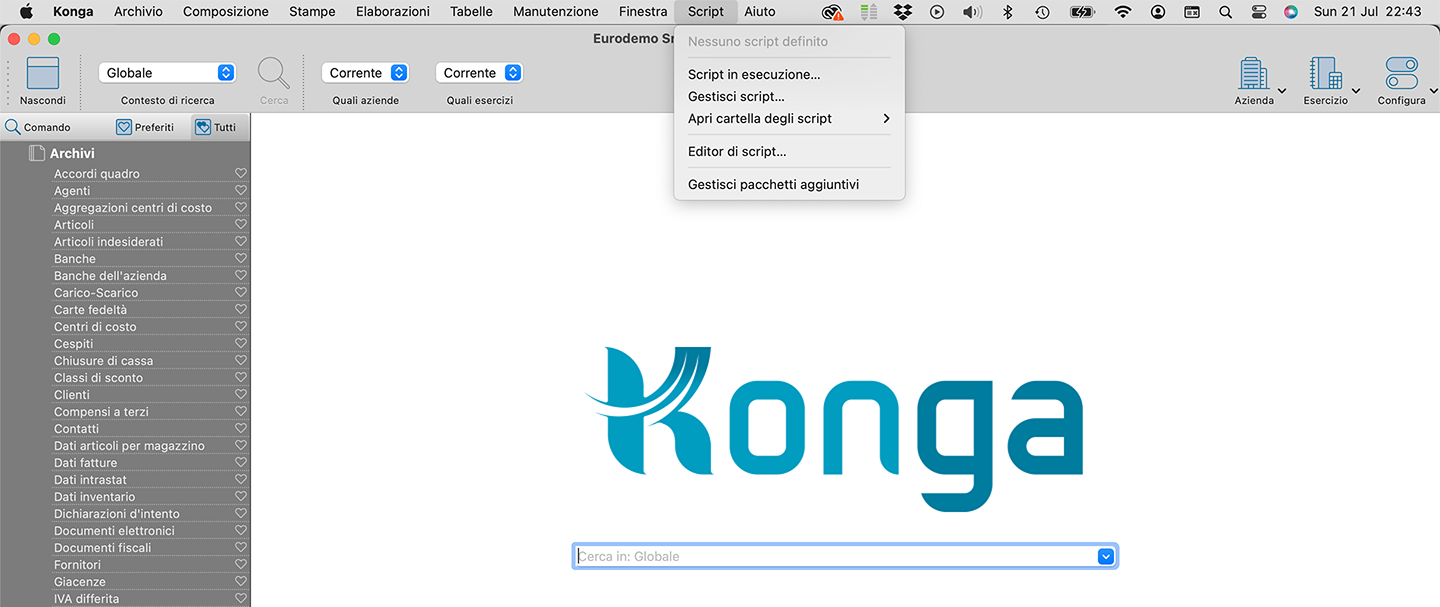
Task: Open Spotlight search in menu bar
Action: coord(1225,12)
